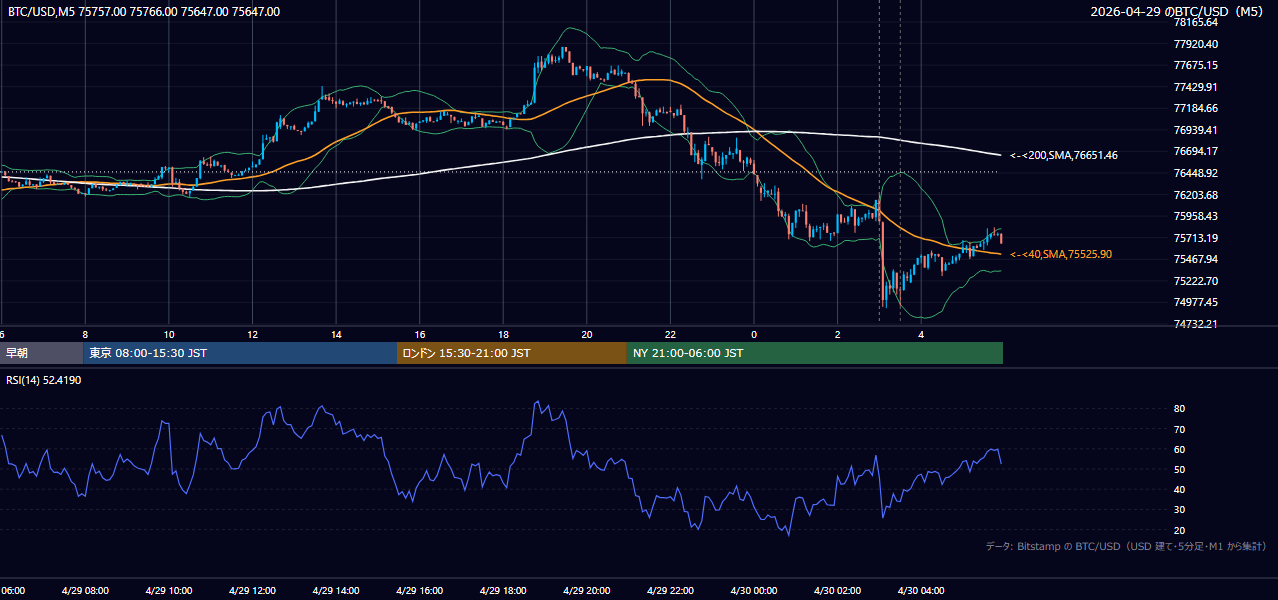Click the 4/30 04:00 bottom time label
Viewport: 1278px width, 600px height.
921,591
